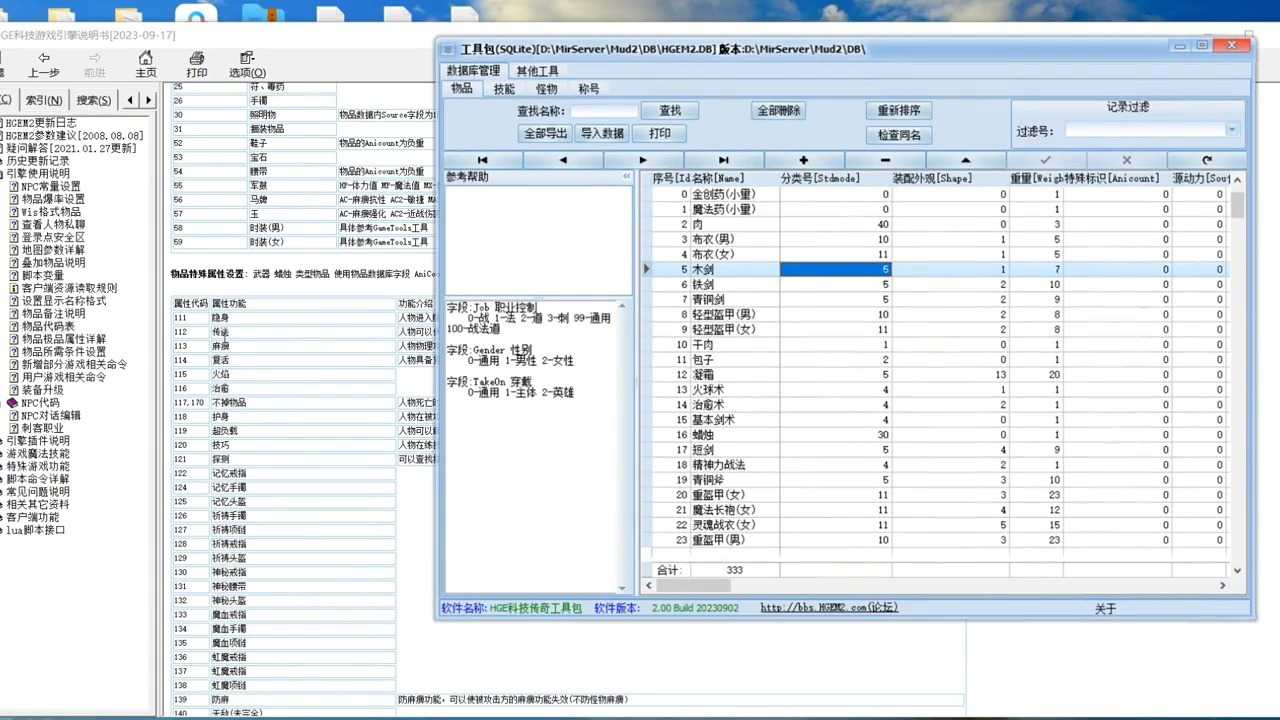This screenshot has height=720, width=1280.
Task: Jump to first record in navigator
Action: (483, 160)
